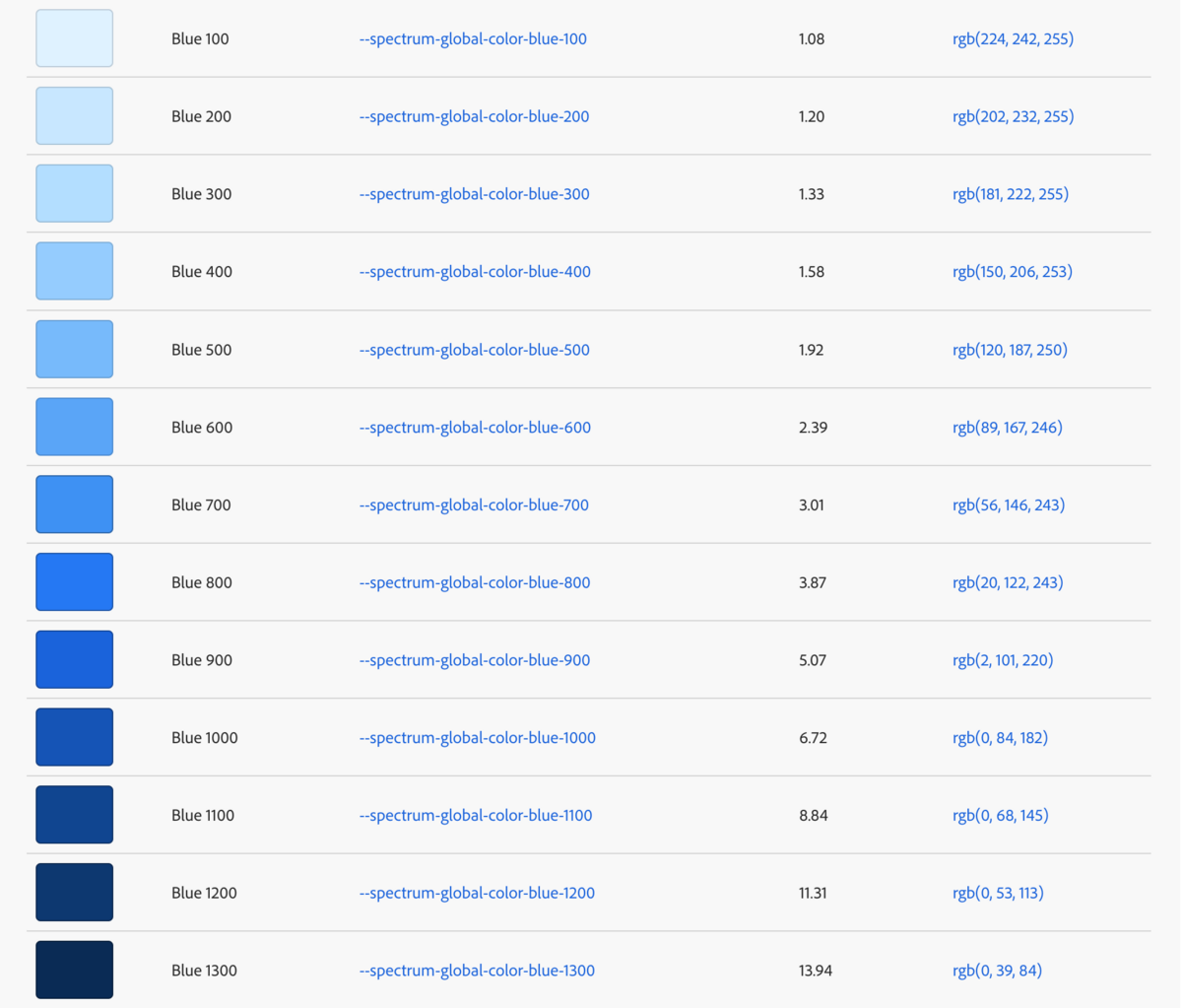Open the --spectrum-global-color-blue-1100 link
Image resolution: width=1182 pixels, height=1008 pixels.
tap(476, 816)
